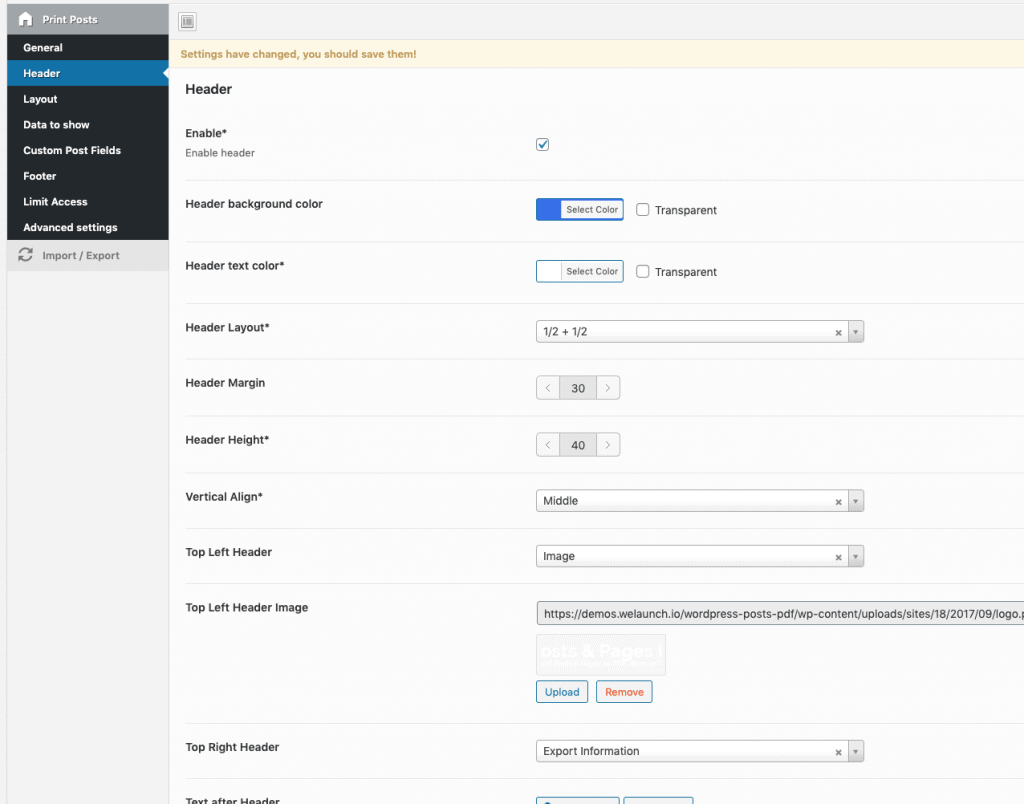Click the Header Height value field 40

(578, 445)
